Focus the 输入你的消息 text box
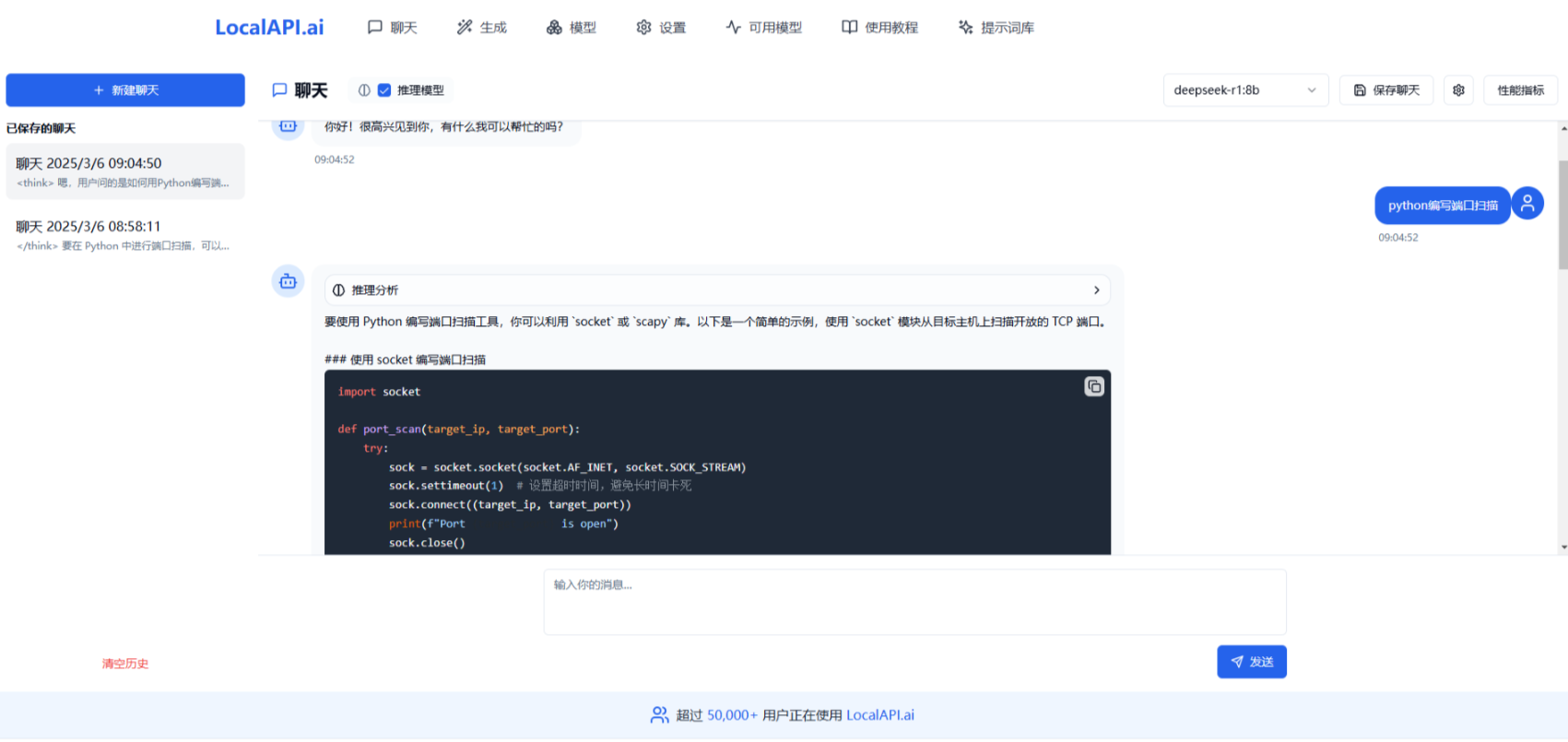Screen dimensions: 1568x742 pos(914,602)
